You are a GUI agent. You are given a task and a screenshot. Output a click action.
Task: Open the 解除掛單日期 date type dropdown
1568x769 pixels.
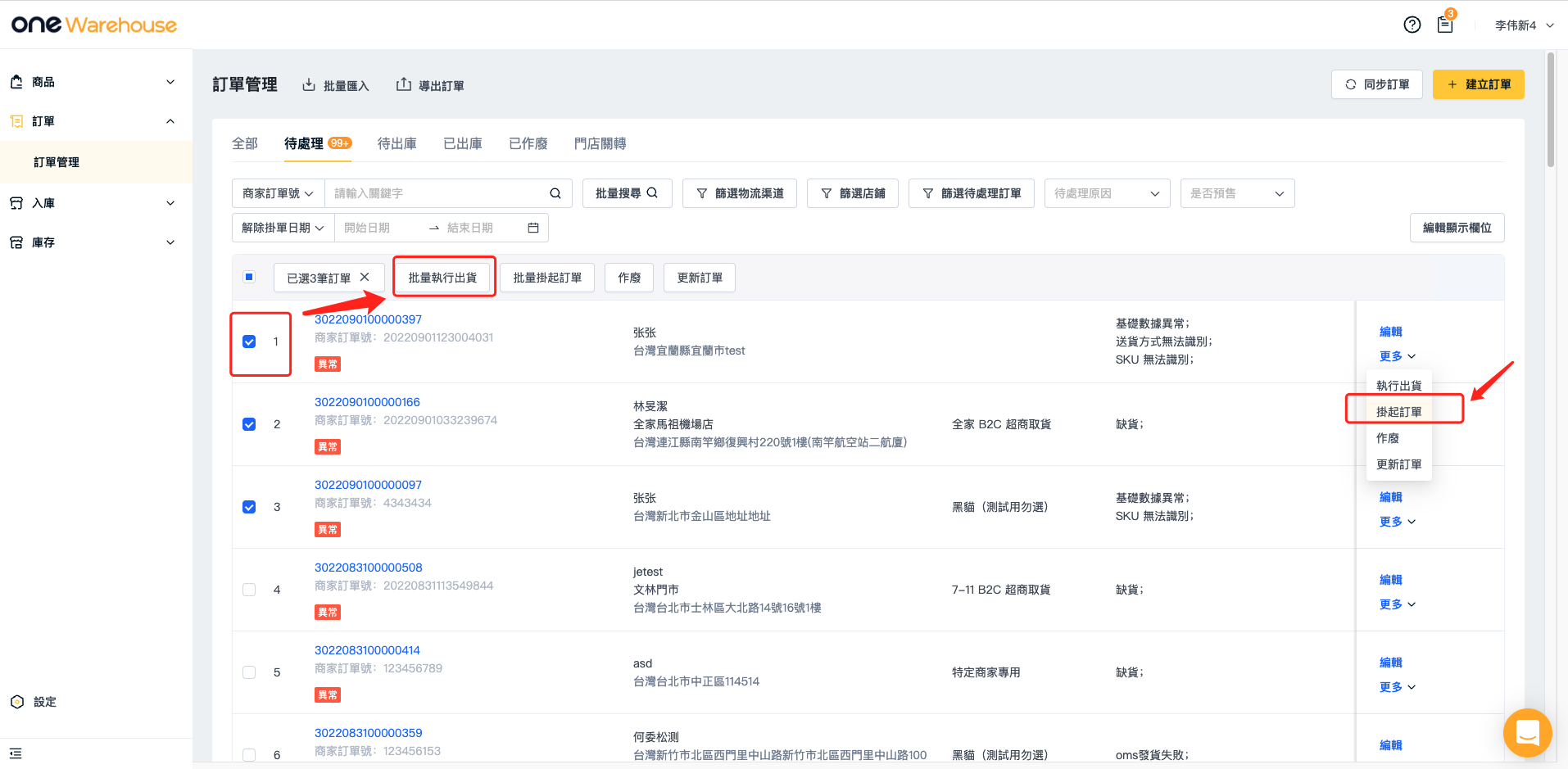283,228
